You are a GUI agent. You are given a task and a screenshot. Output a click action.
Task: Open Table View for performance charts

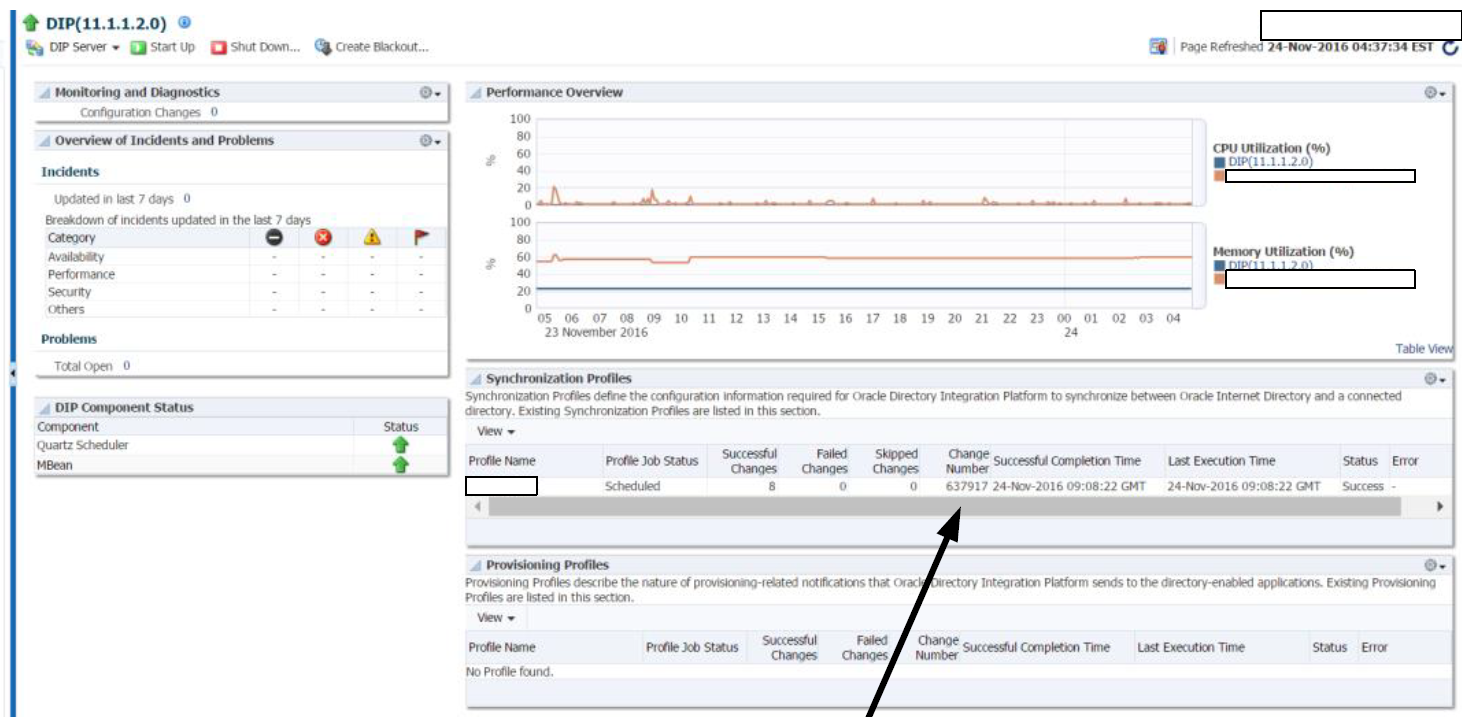pyautogui.click(x=1423, y=350)
